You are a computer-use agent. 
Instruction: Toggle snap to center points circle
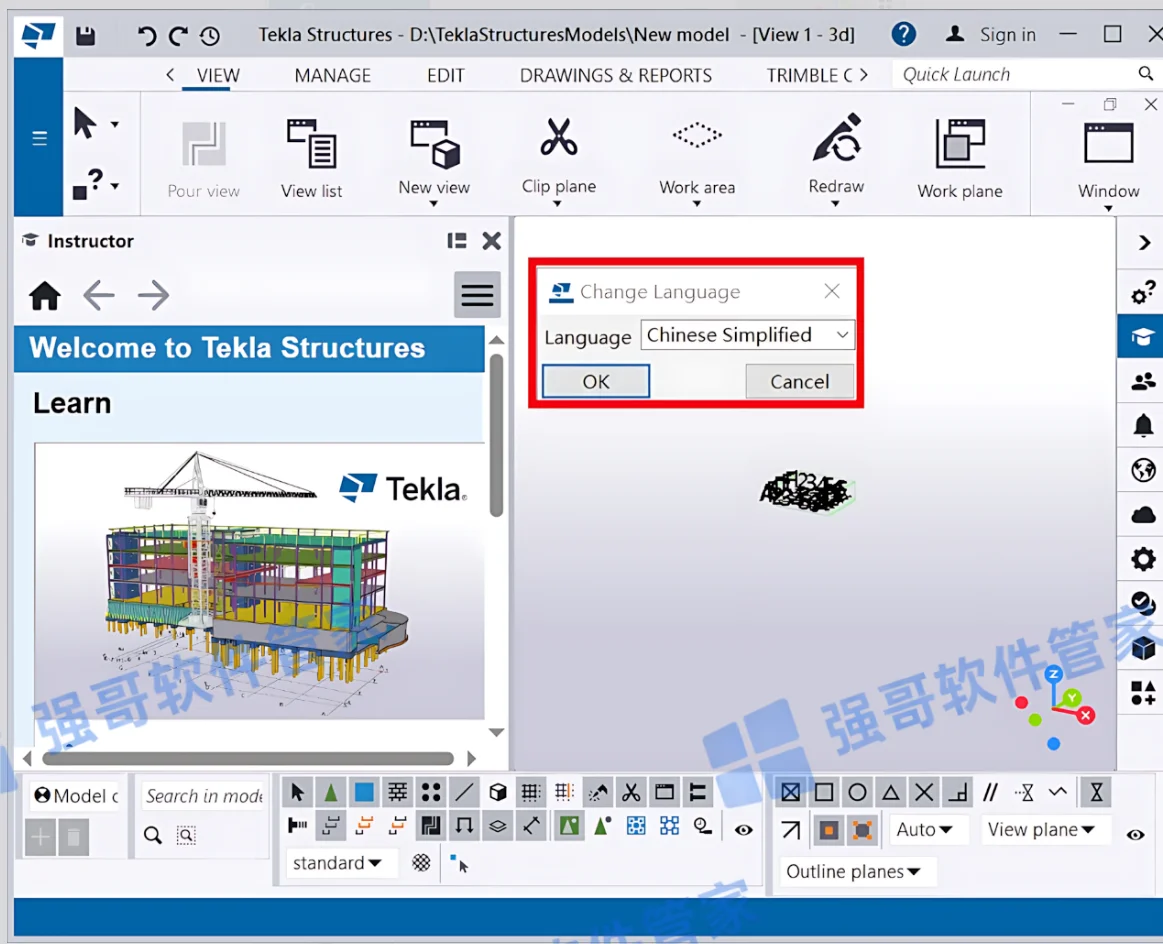[x=857, y=793]
